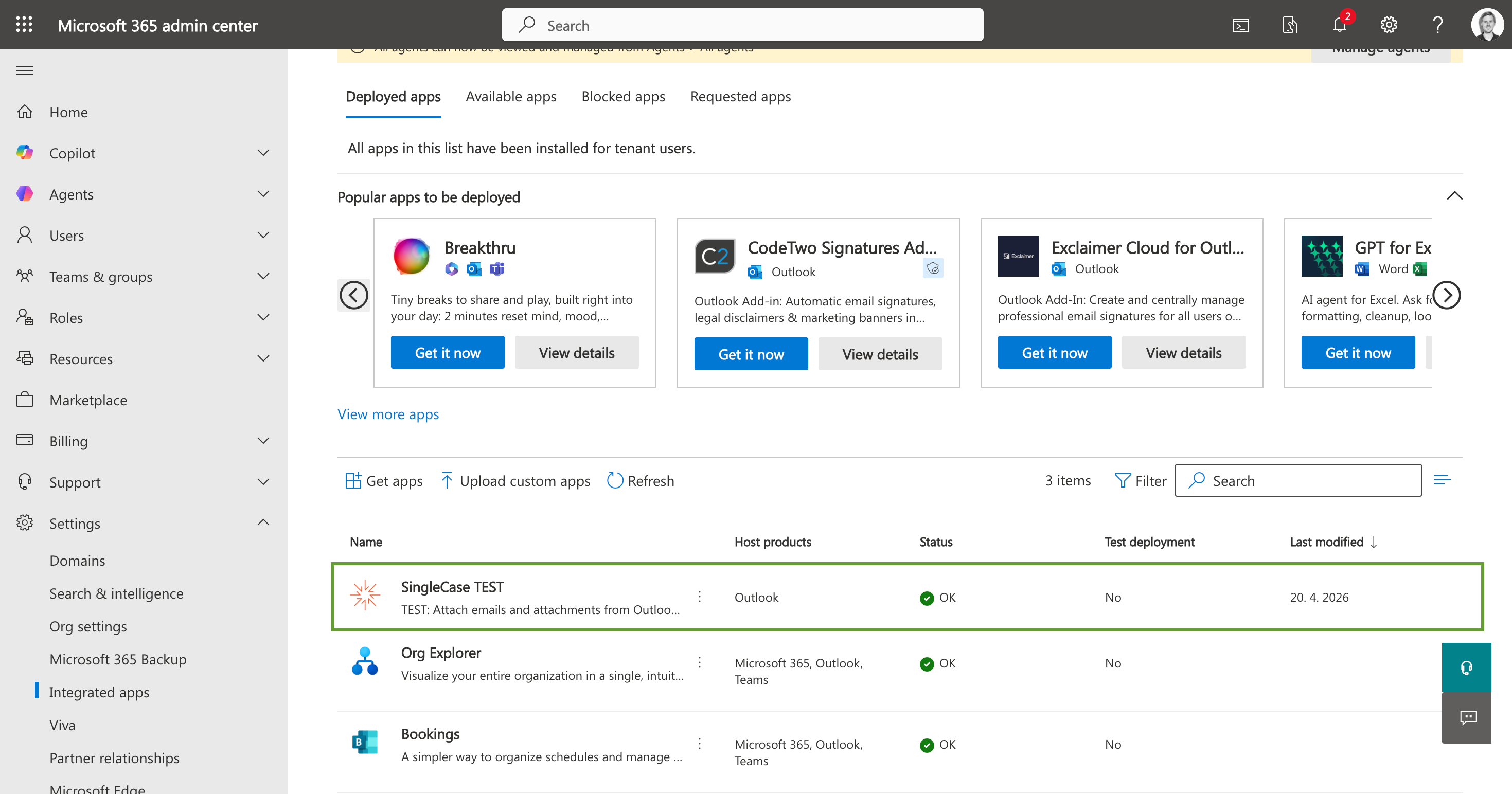
Task: Sort by Last modified column header
Action: pos(1333,542)
